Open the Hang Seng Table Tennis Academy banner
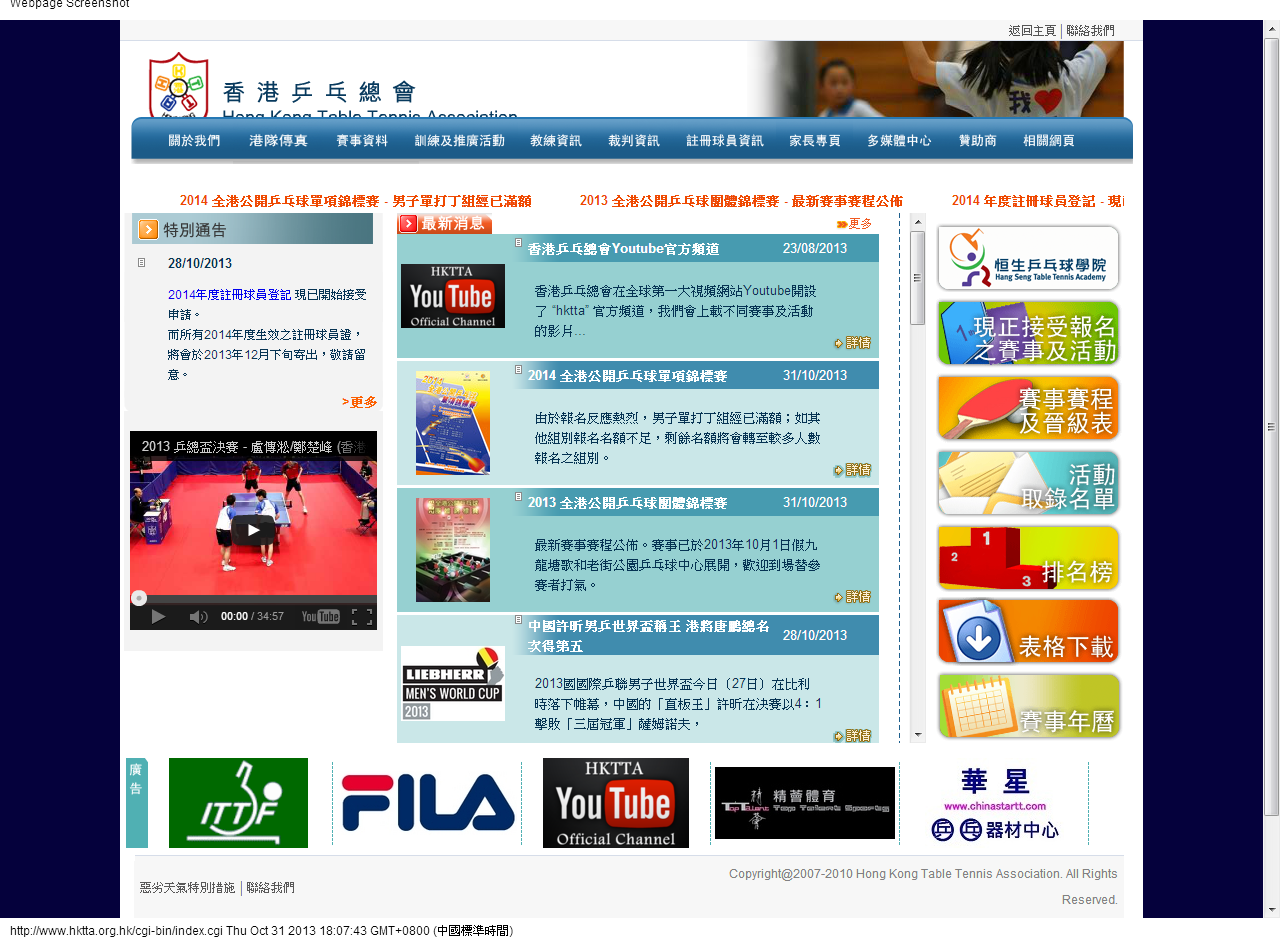The image size is (1280, 938). click(x=1028, y=258)
